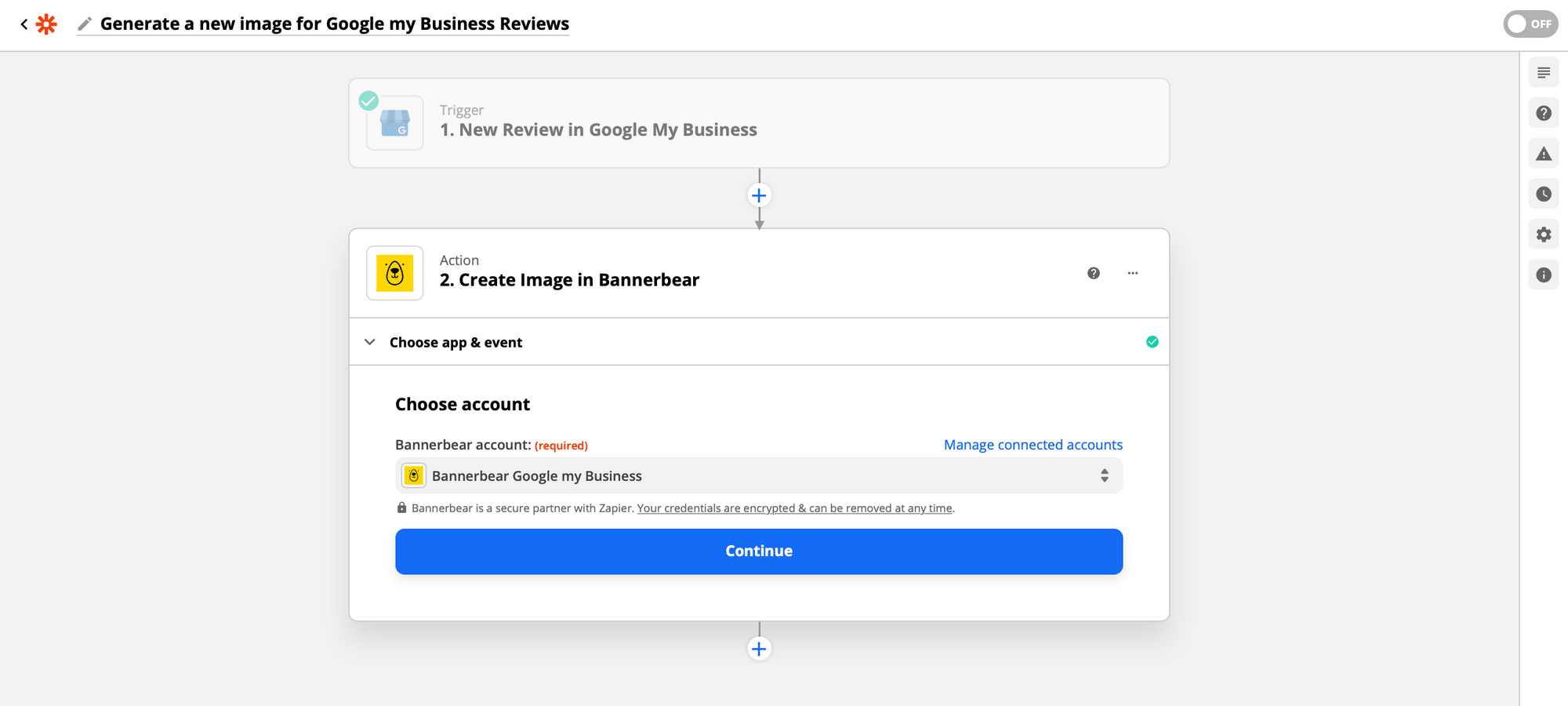Image resolution: width=1568 pixels, height=706 pixels.
Task: Open the settings gear in right sidebar
Action: [x=1544, y=235]
